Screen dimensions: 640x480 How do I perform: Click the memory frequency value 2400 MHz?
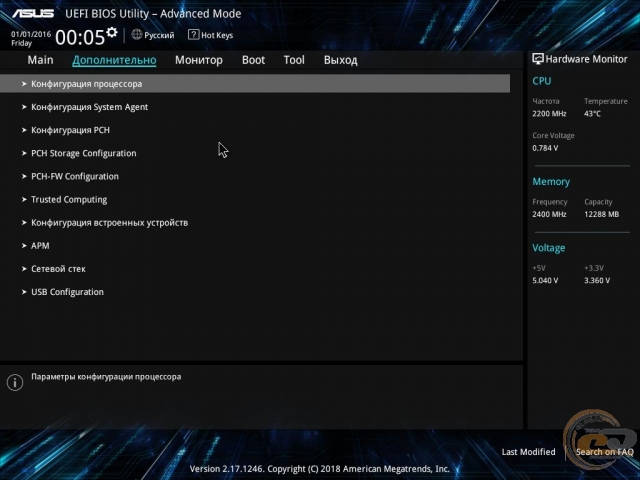pos(549,214)
